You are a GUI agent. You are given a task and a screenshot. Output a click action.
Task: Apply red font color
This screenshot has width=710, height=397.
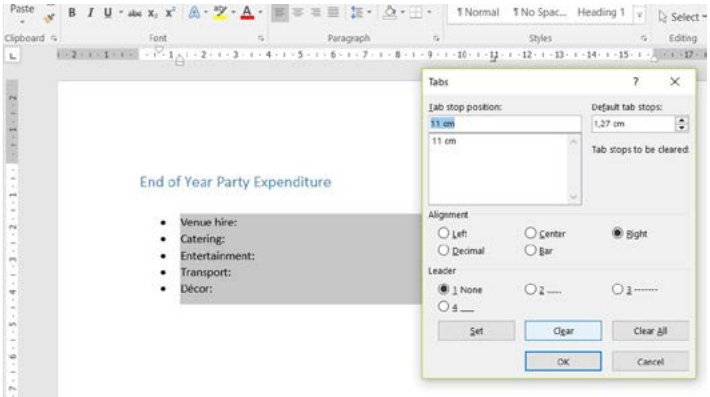coord(247,13)
